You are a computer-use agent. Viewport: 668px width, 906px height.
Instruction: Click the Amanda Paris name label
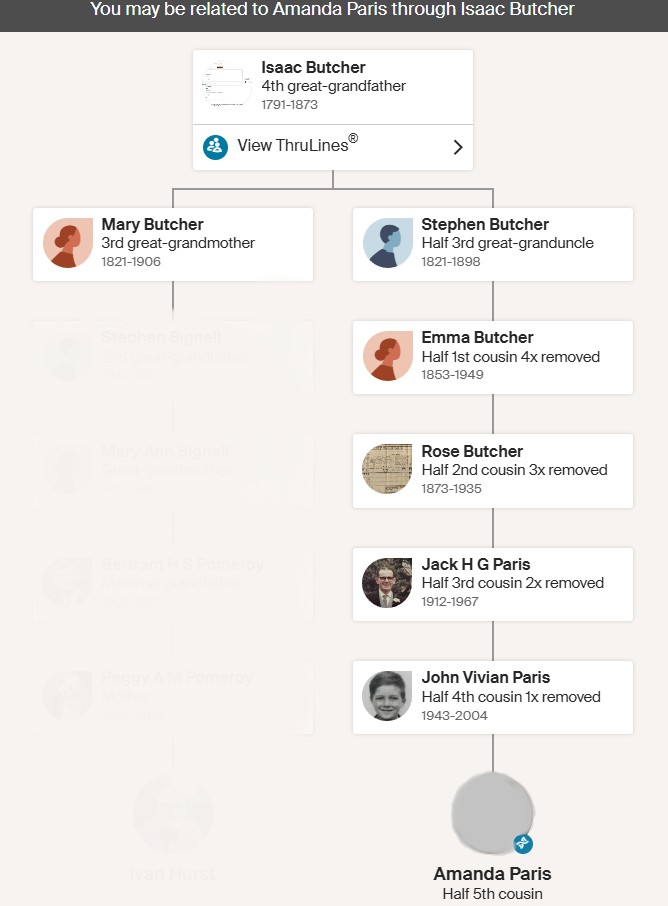[492, 874]
